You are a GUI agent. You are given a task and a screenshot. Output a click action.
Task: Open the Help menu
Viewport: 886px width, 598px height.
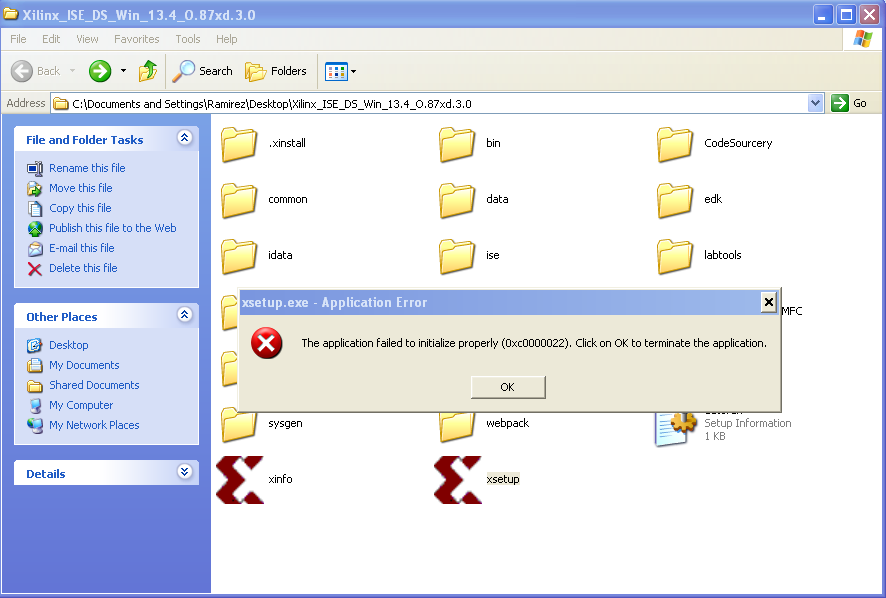point(227,39)
